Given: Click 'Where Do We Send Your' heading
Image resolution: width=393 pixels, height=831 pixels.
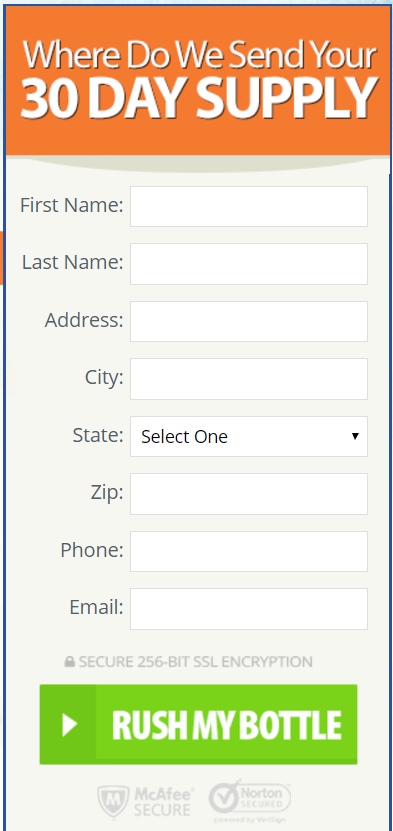Looking at the screenshot, I should 200,56.
